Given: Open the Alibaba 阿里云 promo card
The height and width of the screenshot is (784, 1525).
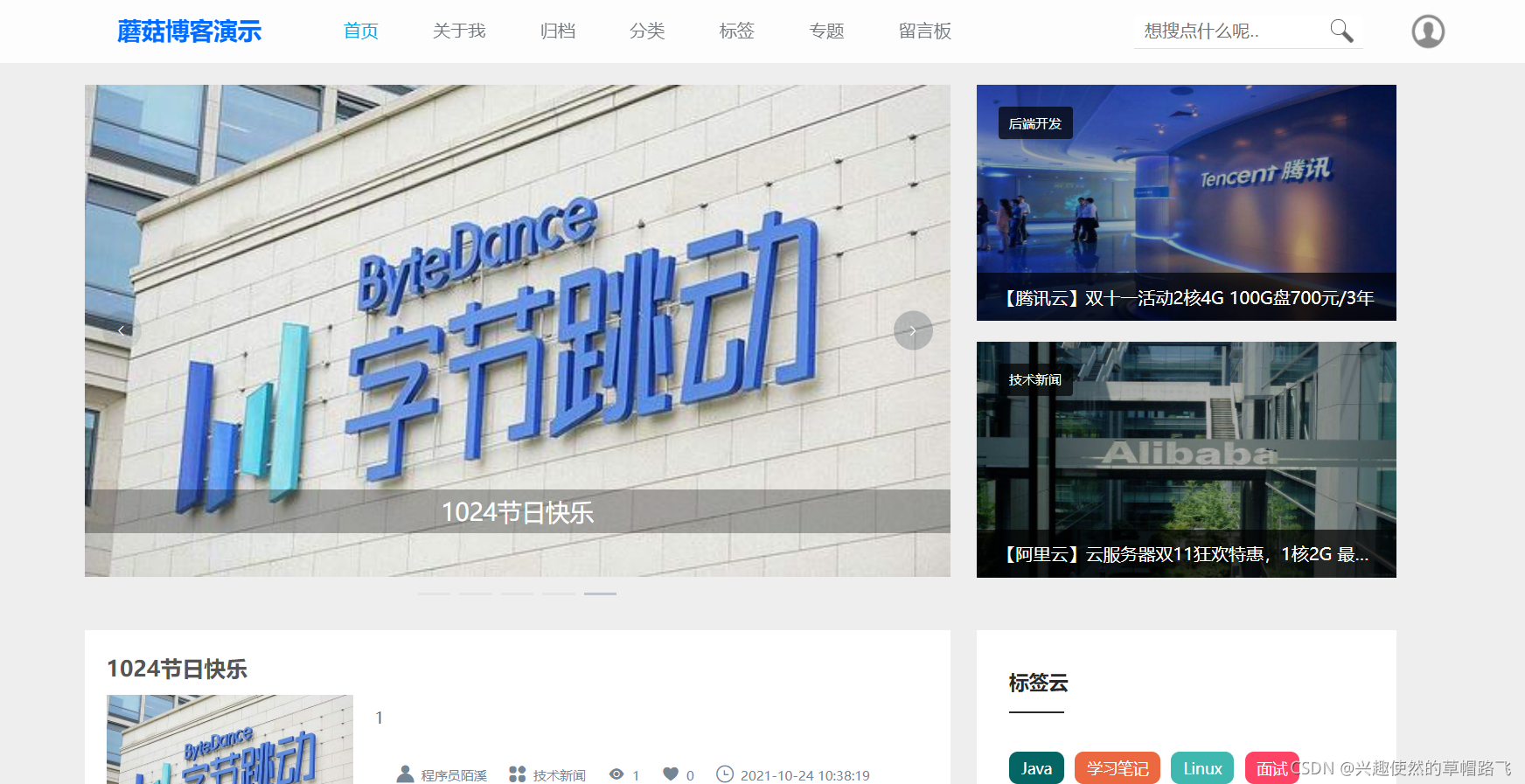Looking at the screenshot, I should (x=1187, y=460).
